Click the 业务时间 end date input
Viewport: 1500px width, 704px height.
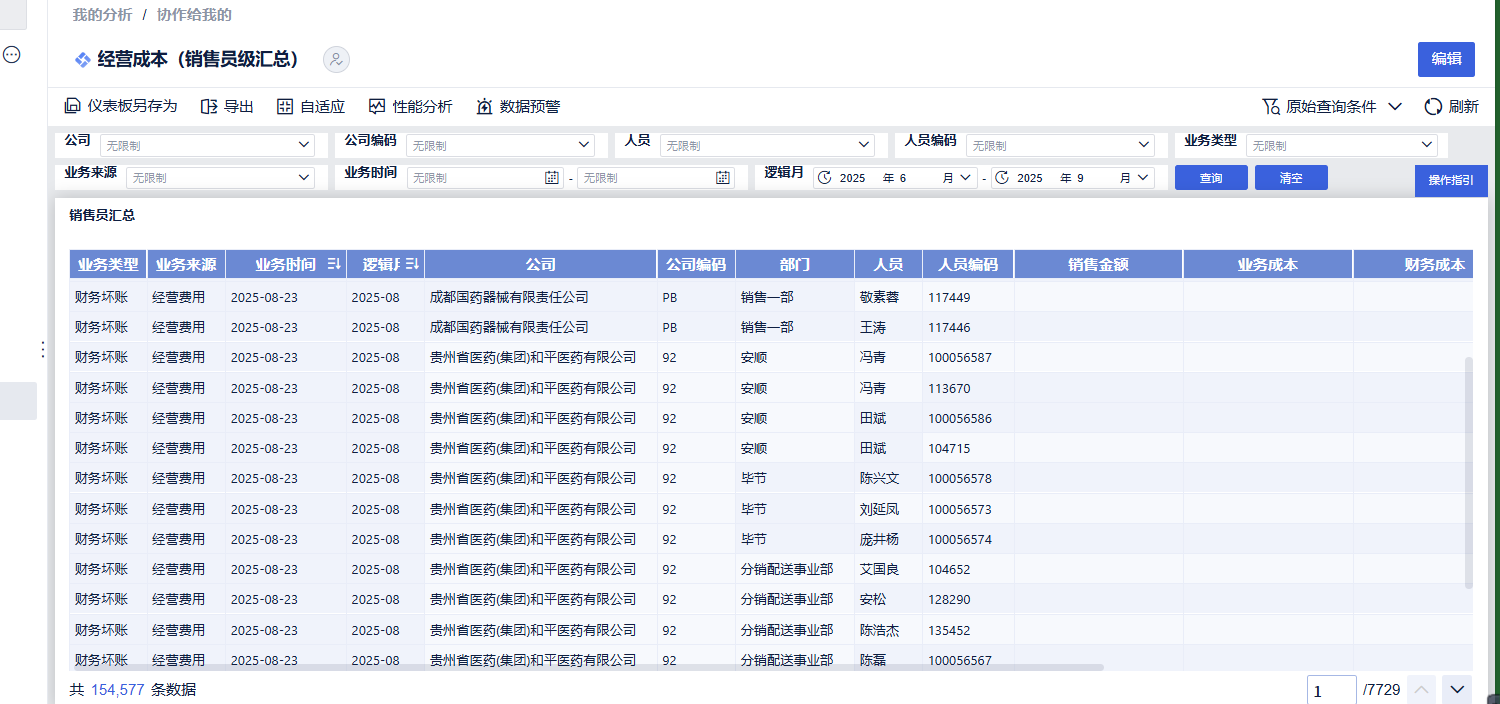[x=656, y=177]
